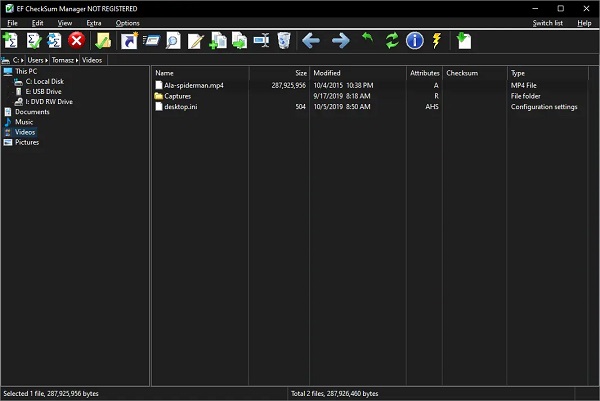The image size is (600, 401).
Task: Open the Edit menu
Action: (38, 23)
